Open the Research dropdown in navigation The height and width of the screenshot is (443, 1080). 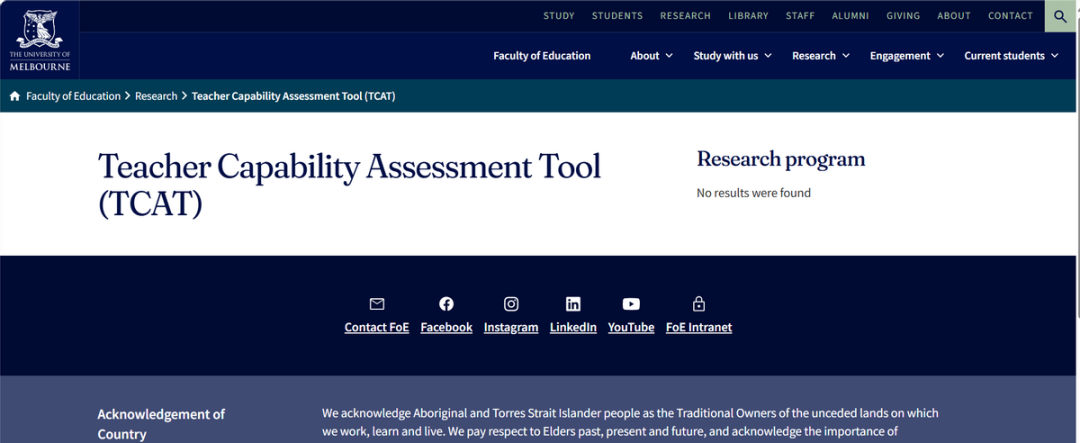820,56
